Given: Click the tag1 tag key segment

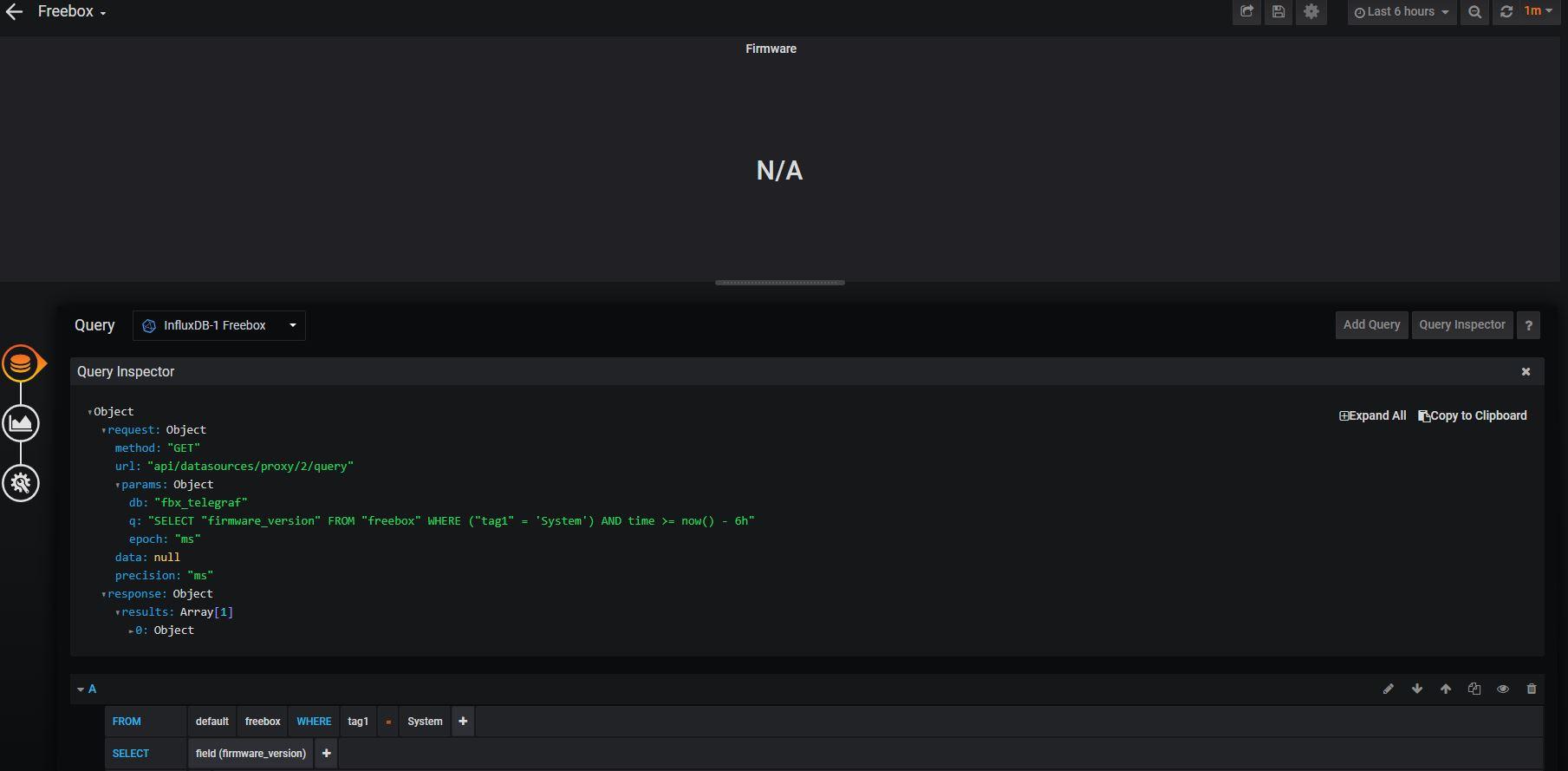Looking at the screenshot, I should click(x=358, y=722).
